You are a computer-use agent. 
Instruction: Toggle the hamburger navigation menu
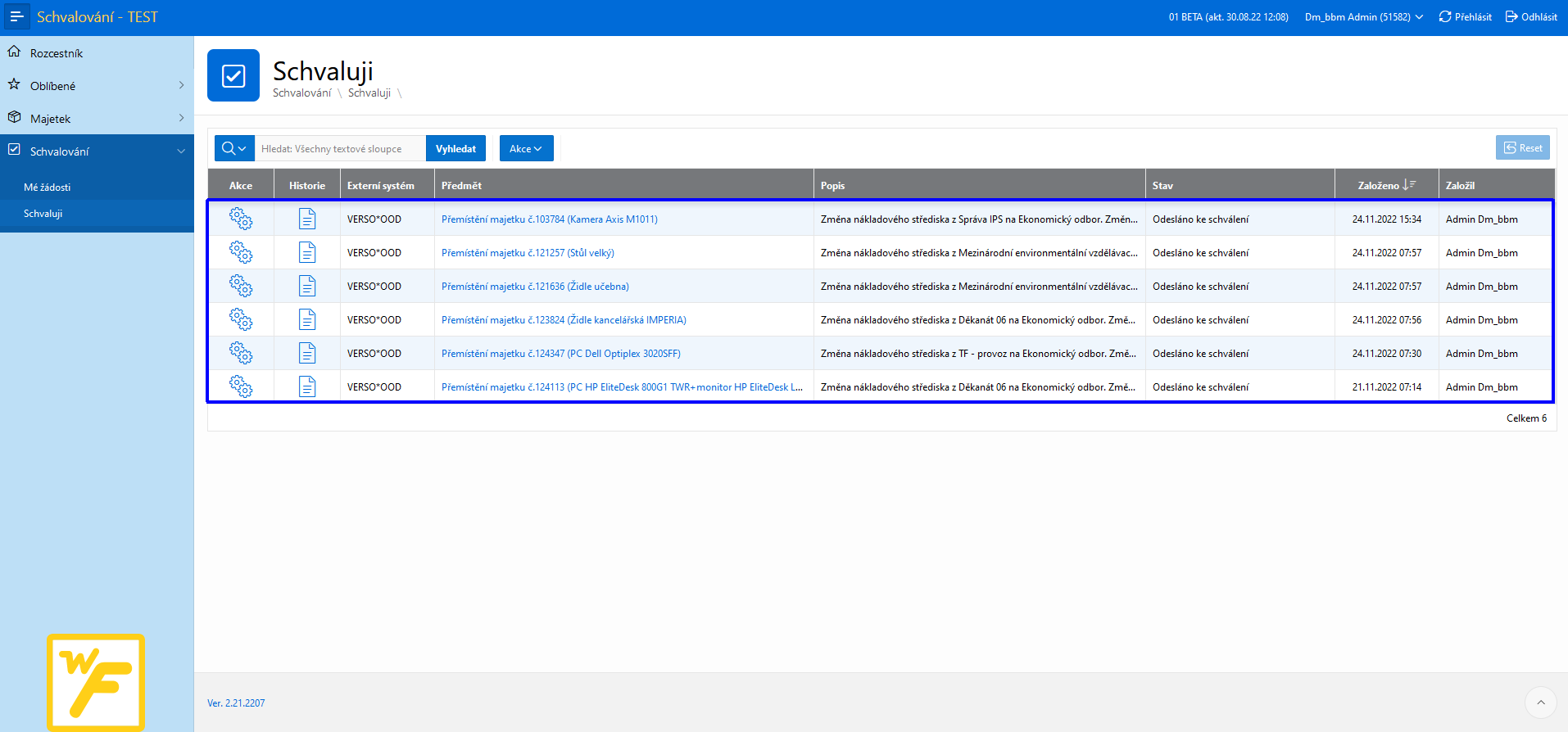click(x=16, y=16)
